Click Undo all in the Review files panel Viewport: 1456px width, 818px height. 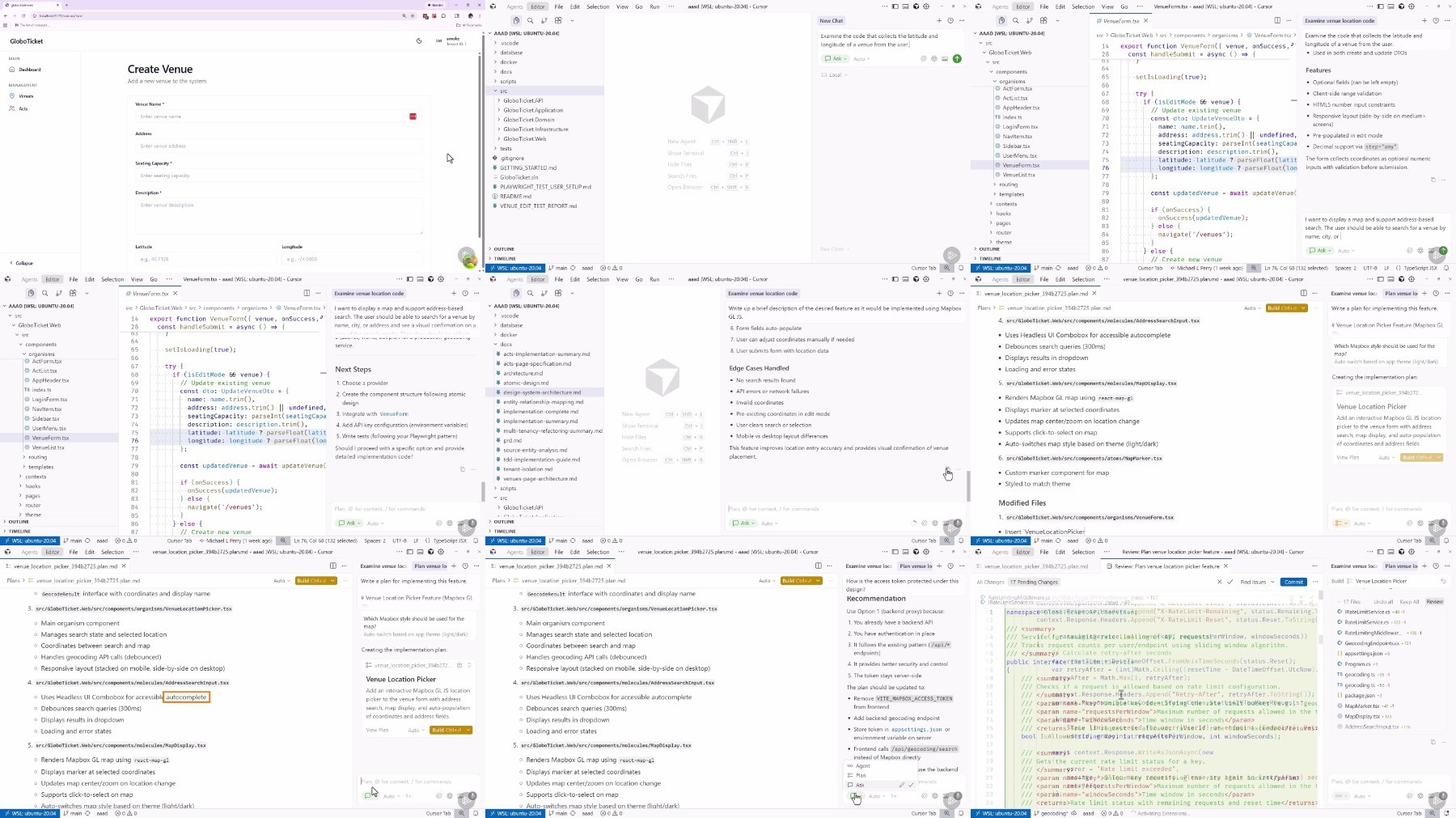(1383, 602)
